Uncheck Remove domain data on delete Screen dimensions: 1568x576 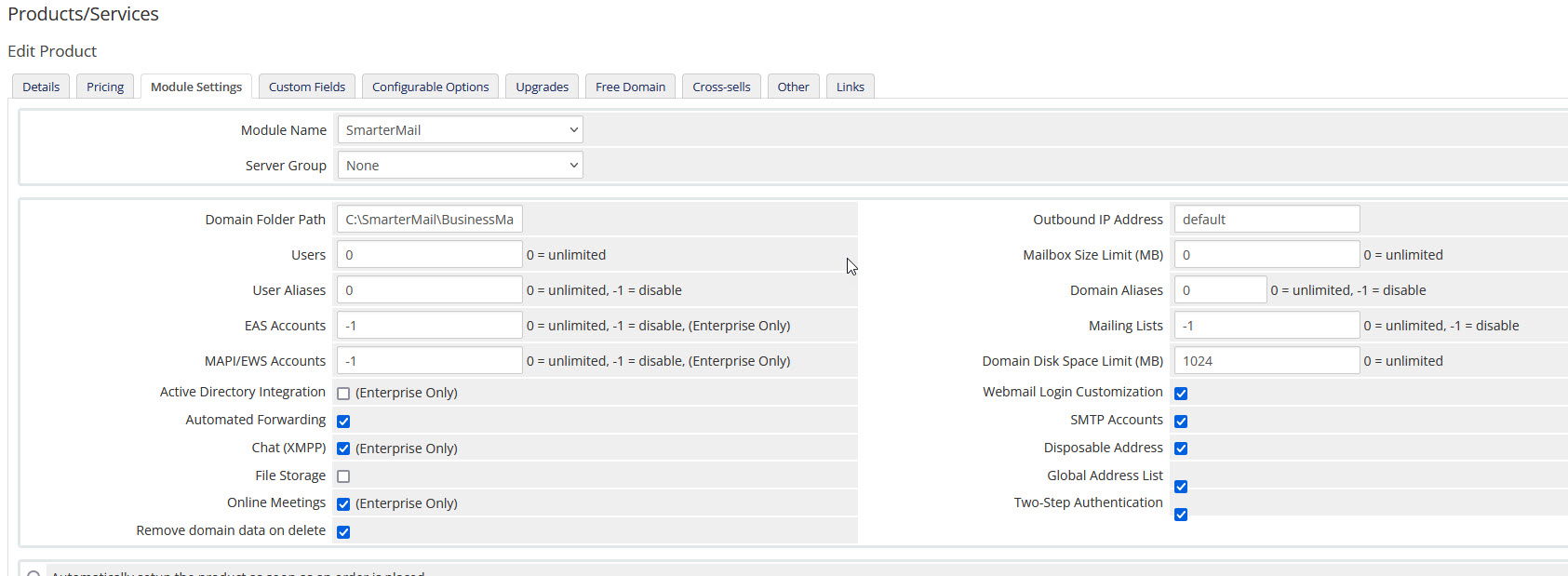pos(343,532)
